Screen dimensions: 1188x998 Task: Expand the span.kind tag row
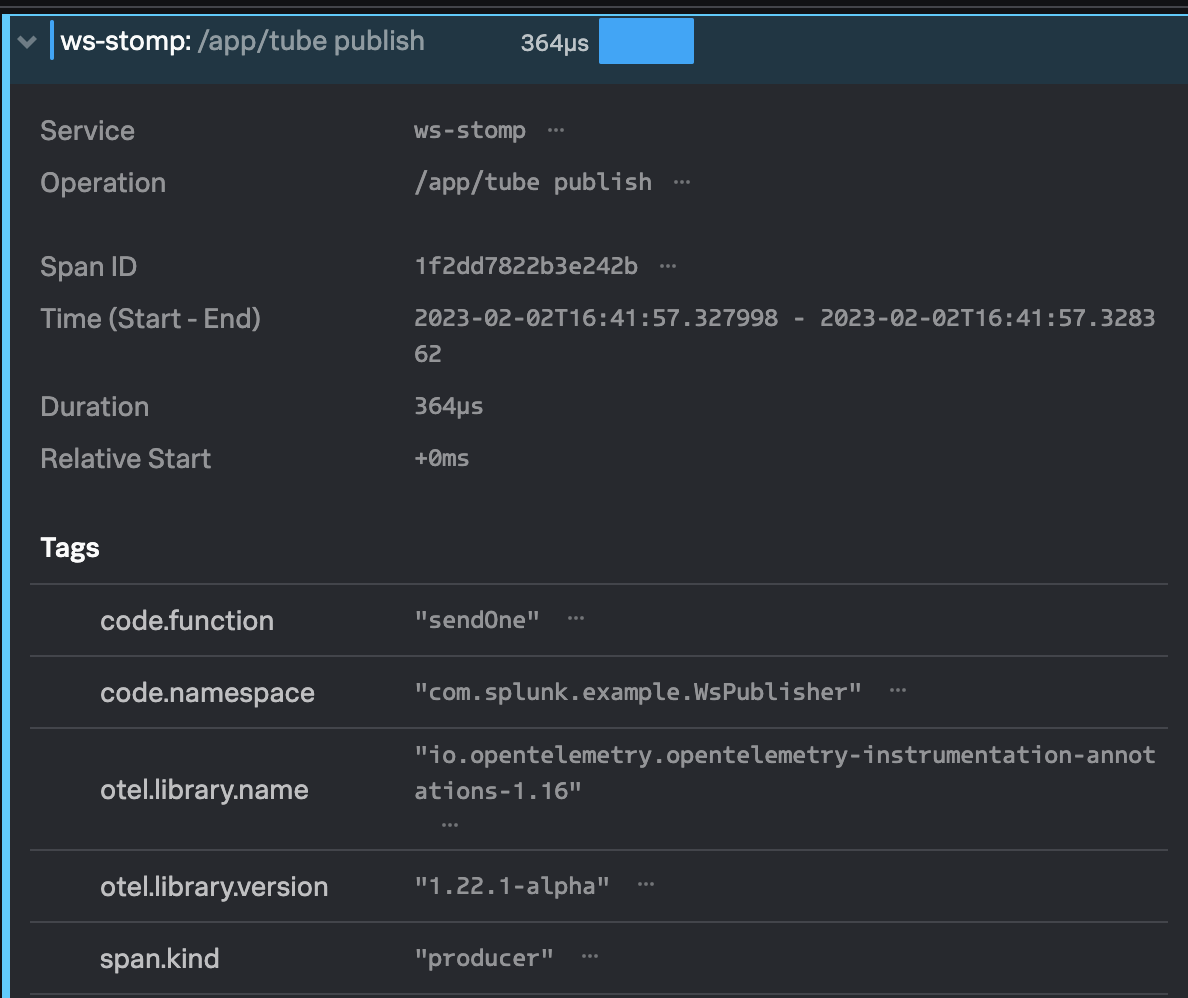(x=160, y=958)
